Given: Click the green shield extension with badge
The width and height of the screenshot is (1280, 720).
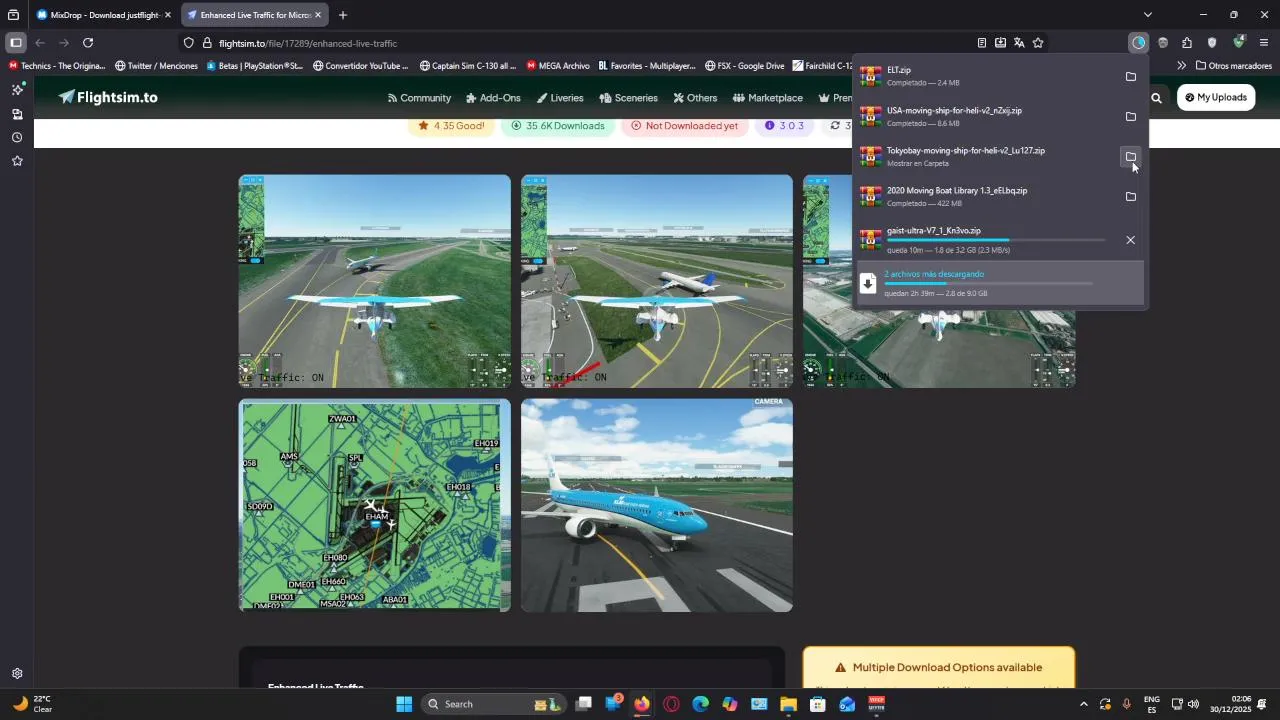Looking at the screenshot, I should click(x=1239, y=42).
